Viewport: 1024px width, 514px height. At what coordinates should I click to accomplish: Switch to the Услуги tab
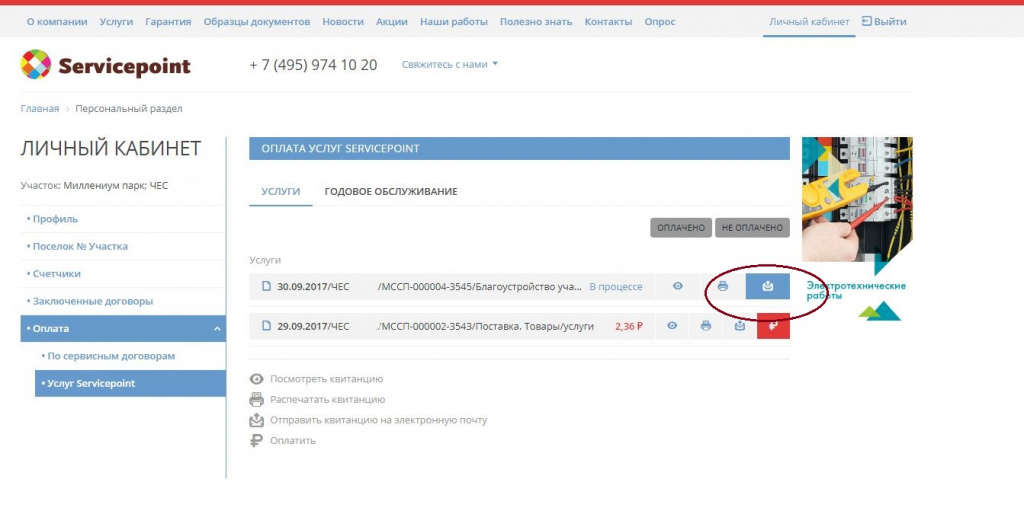tap(281, 191)
